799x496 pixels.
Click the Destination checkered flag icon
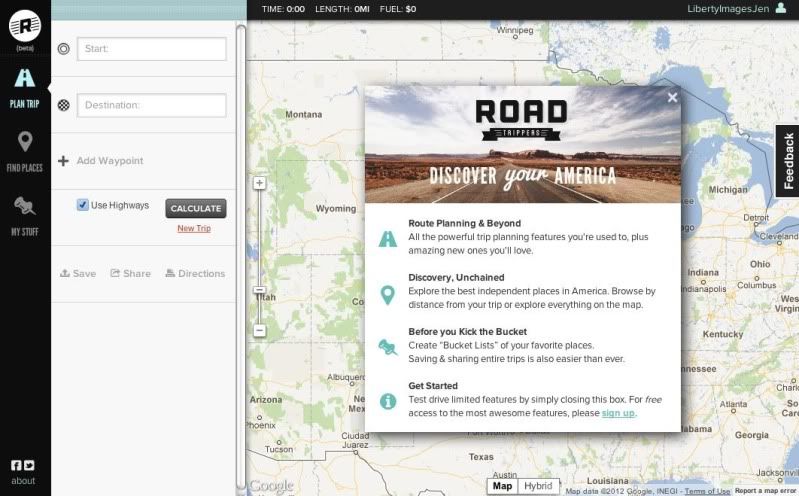coord(64,105)
